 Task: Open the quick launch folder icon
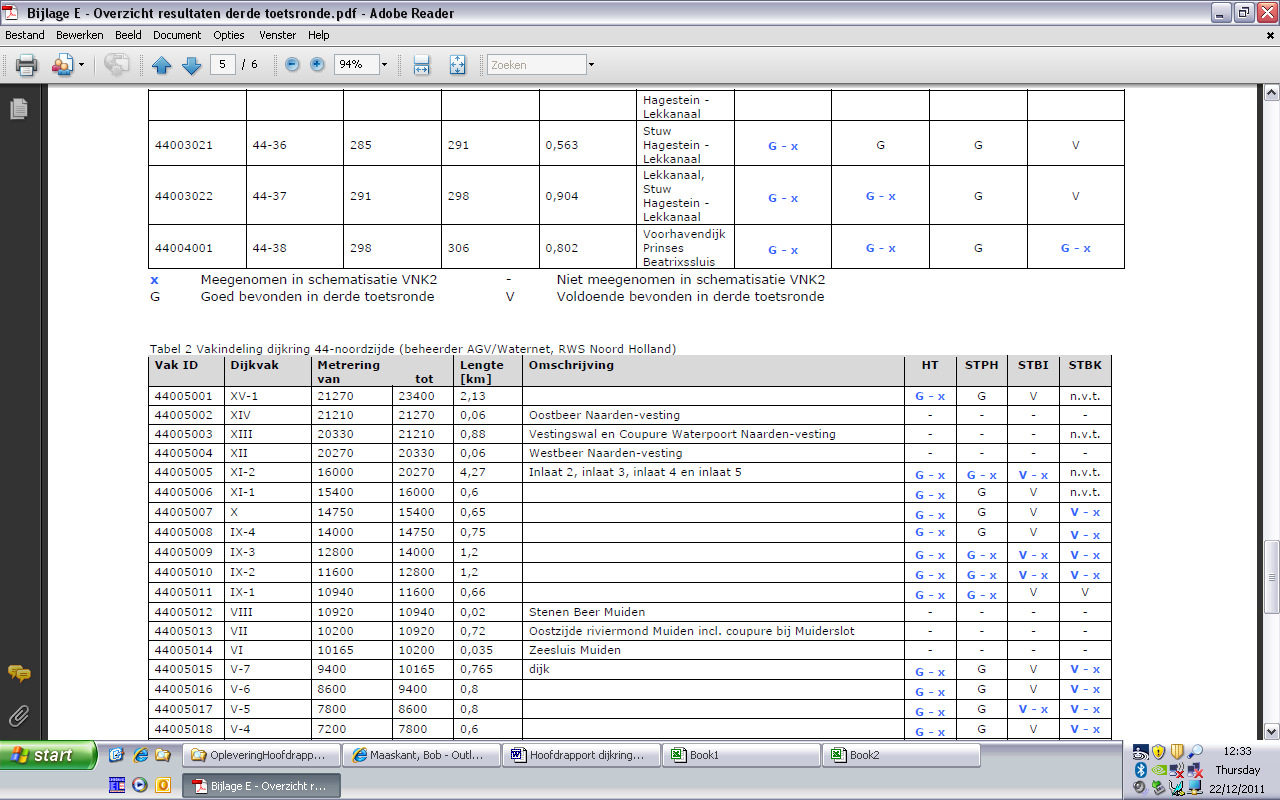click(162, 755)
